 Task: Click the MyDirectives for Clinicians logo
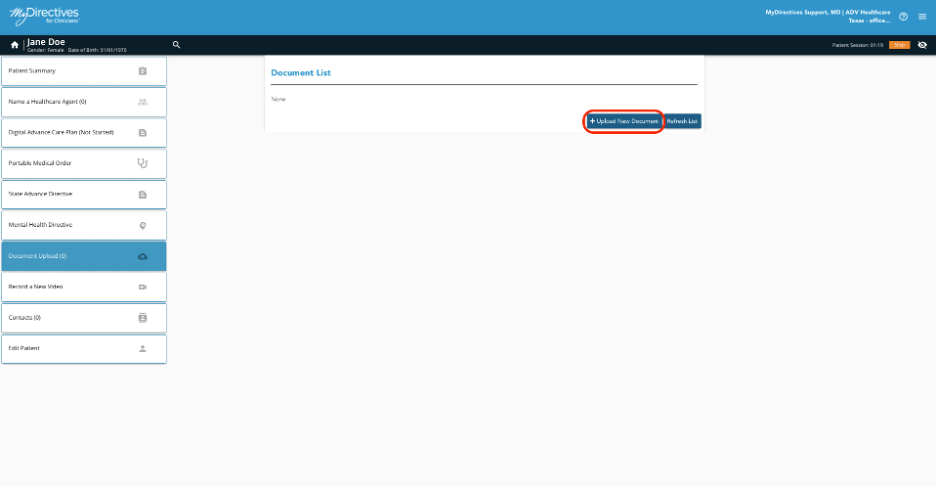coord(44,16)
